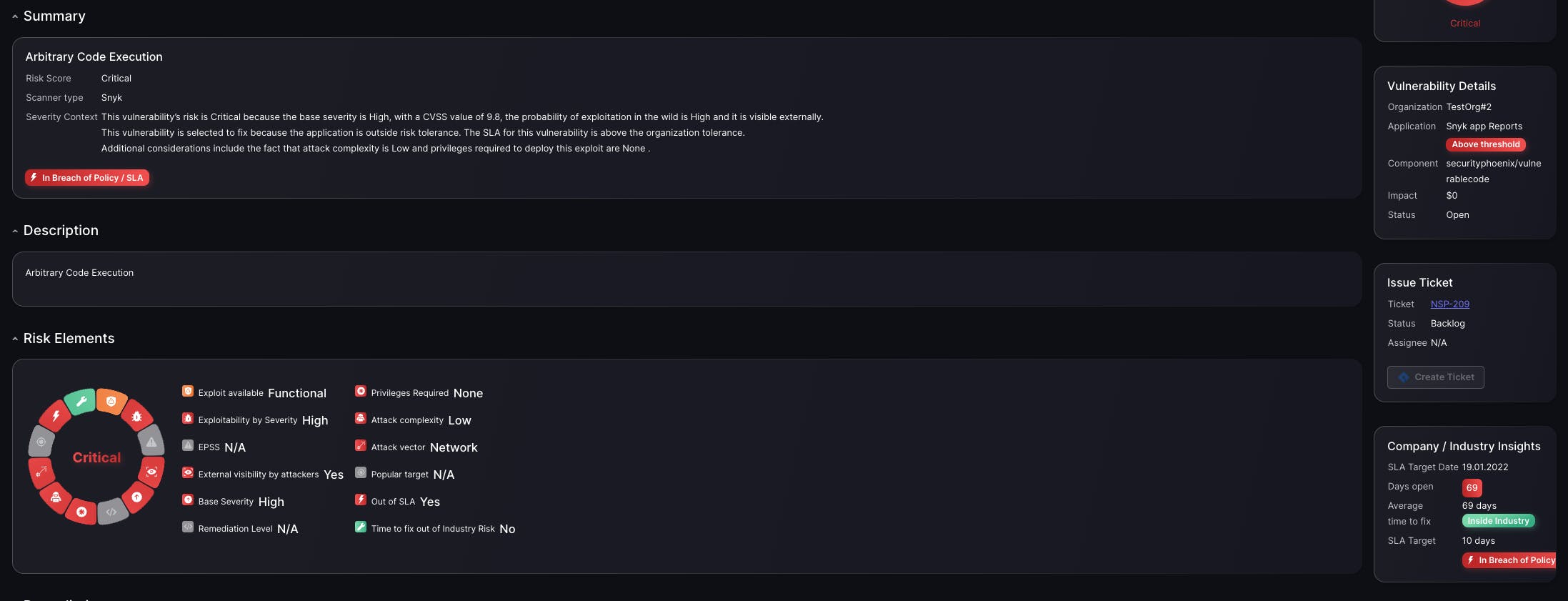This screenshot has width=1568, height=601.
Task: Click the grey target segment in risk wheel
Action: pos(41,442)
